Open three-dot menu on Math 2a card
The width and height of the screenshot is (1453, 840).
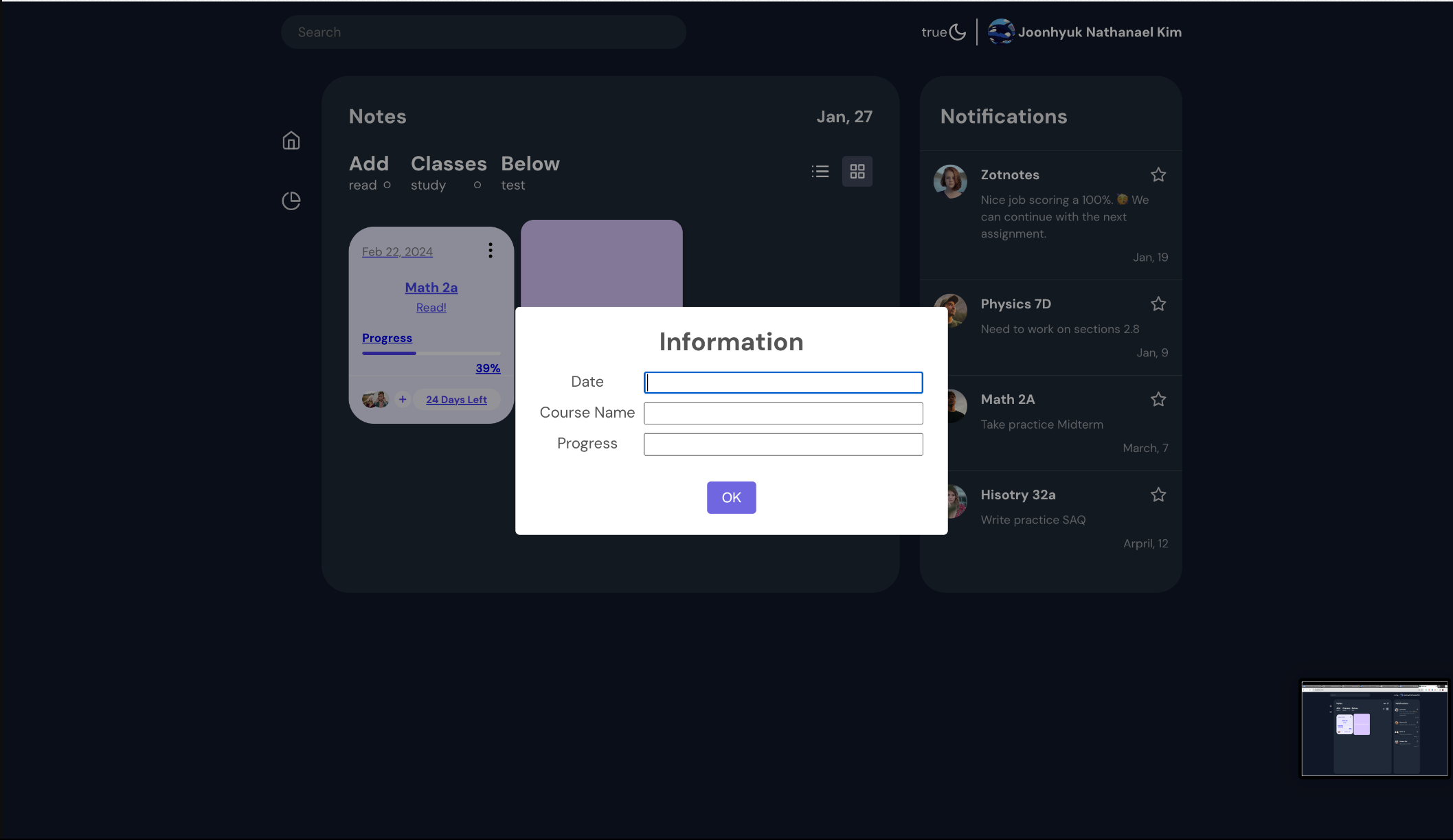(x=491, y=251)
